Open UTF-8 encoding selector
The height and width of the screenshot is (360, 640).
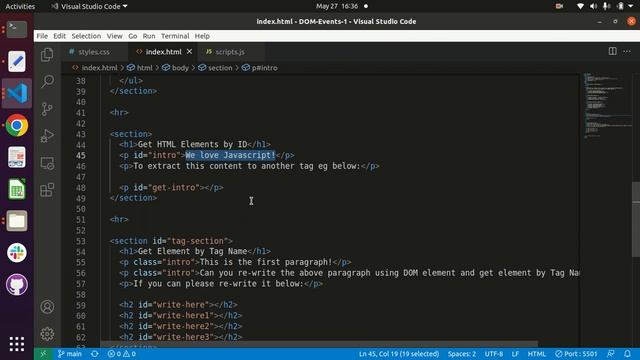pos(494,354)
